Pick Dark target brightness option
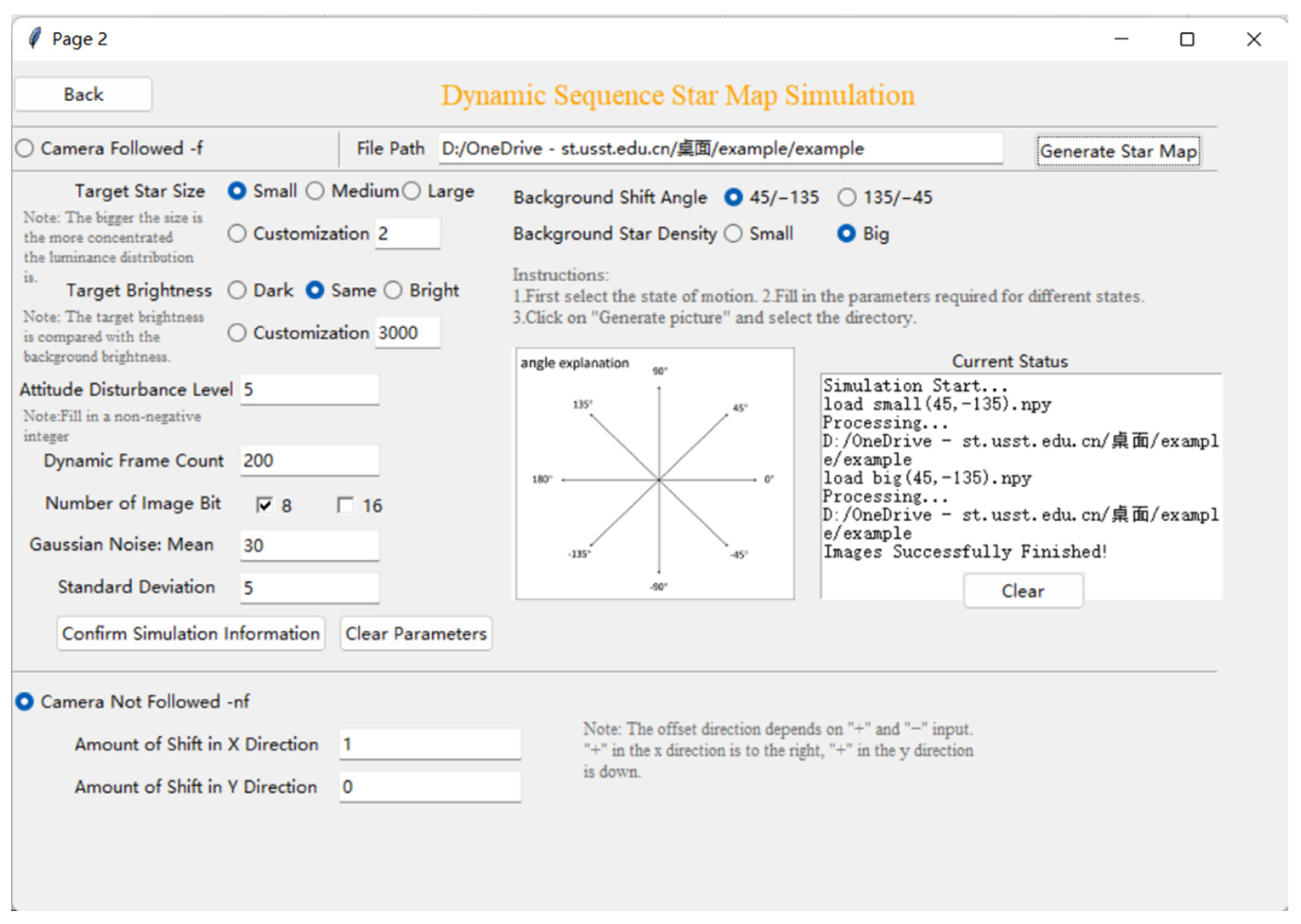The height and width of the screenshot is (924, 1301). (238, 291)
